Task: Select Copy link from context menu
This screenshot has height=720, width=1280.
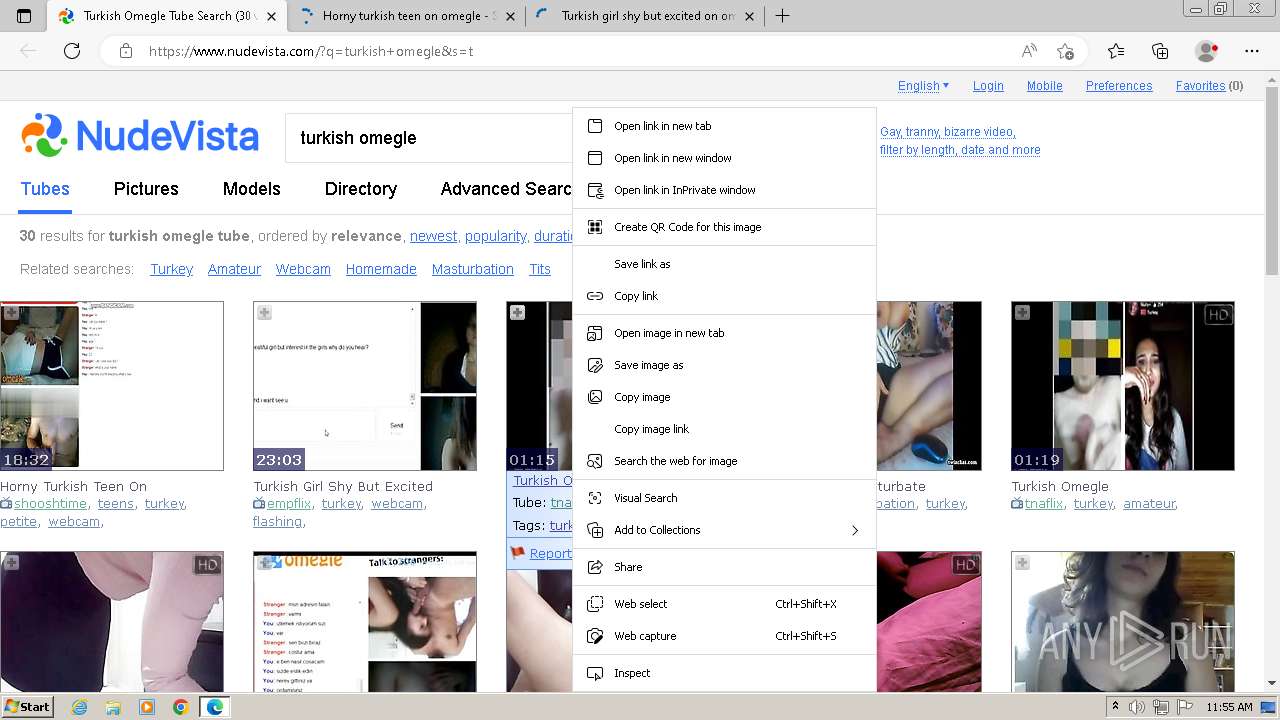Action: click(x=724, y=296)
